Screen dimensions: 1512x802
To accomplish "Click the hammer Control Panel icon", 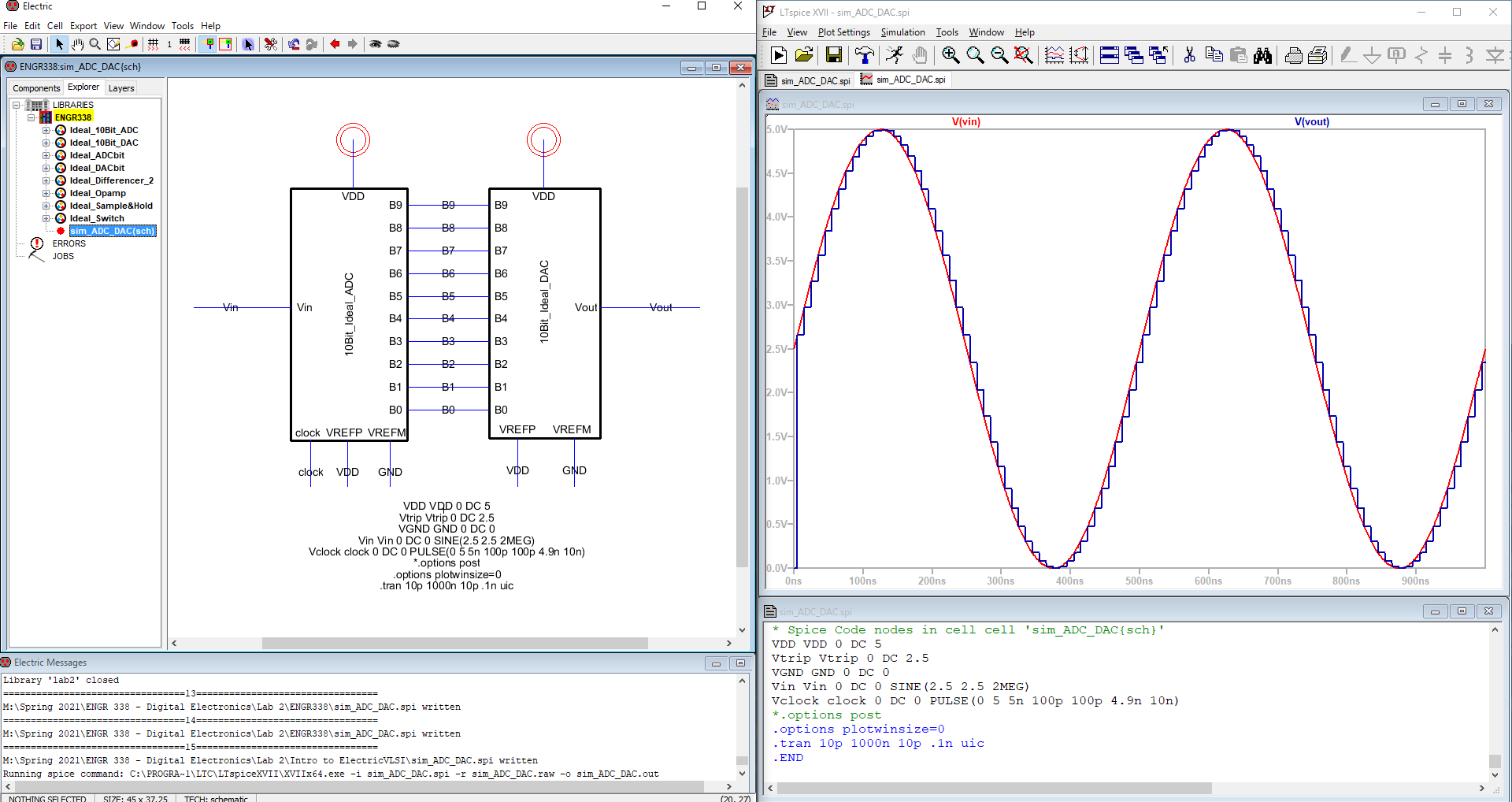I will (864, 55).
